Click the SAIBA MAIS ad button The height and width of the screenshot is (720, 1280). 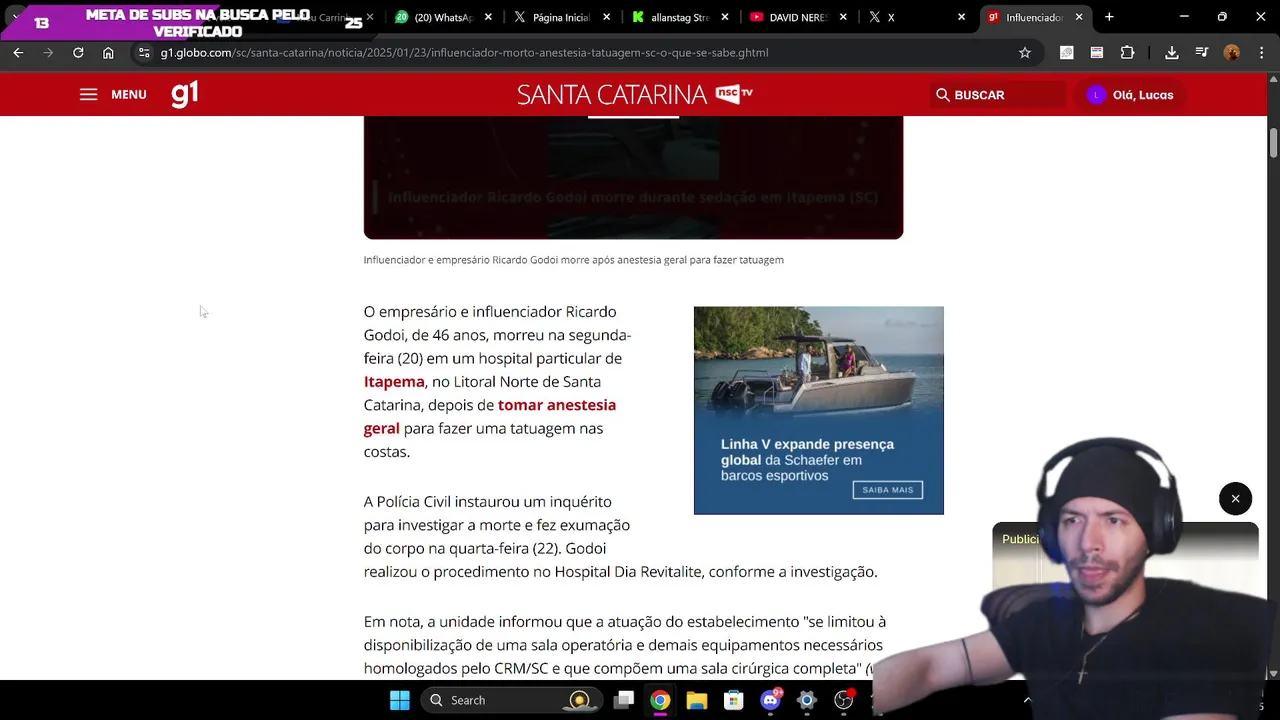tap(887, 490)
